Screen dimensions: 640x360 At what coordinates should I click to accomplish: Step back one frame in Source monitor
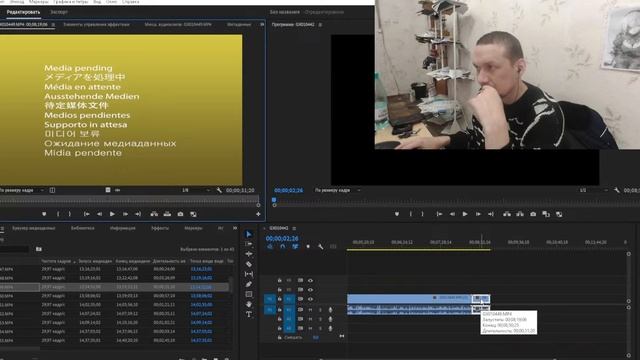[x=99, y=214]
